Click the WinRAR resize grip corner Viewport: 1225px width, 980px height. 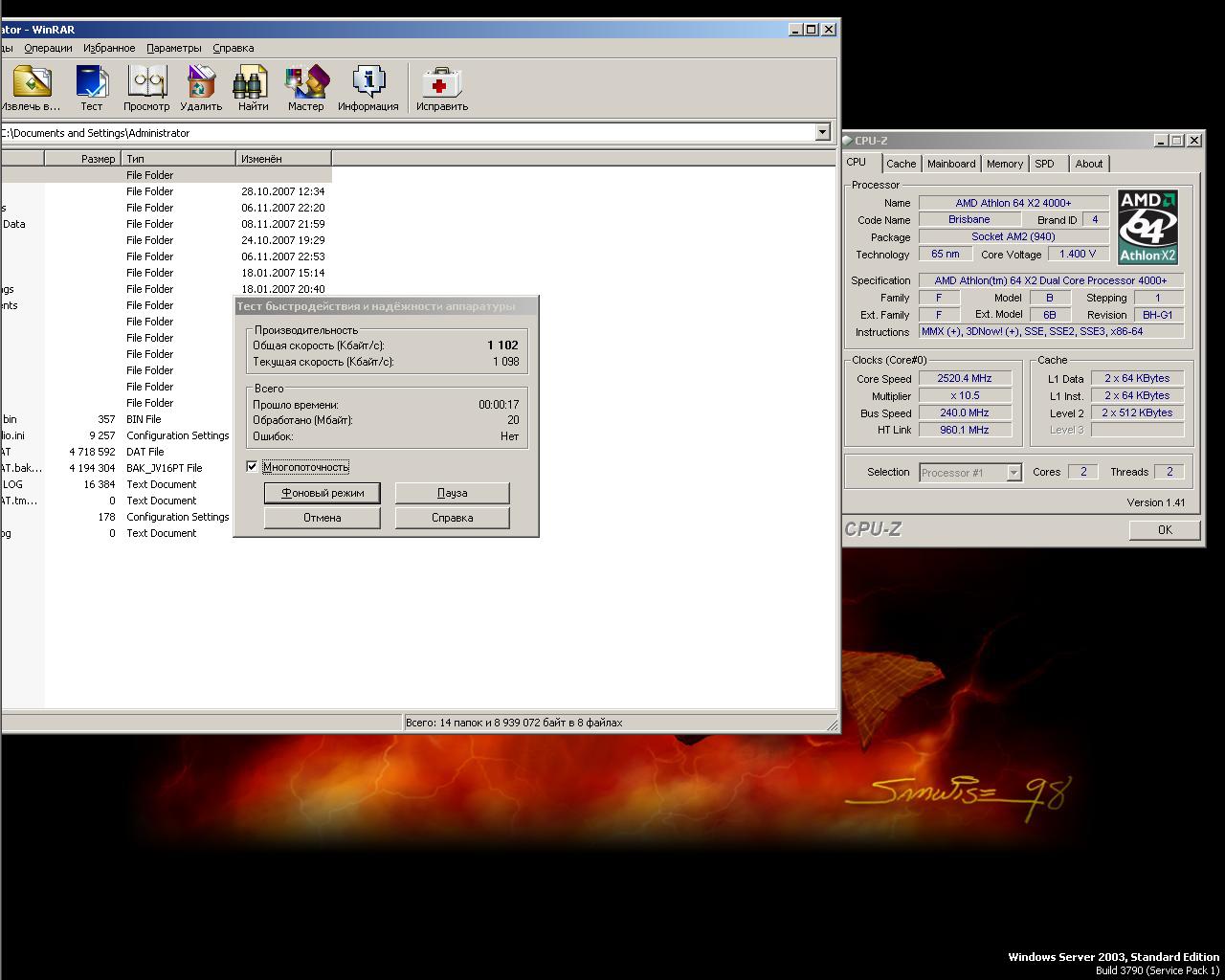[832, 725]
